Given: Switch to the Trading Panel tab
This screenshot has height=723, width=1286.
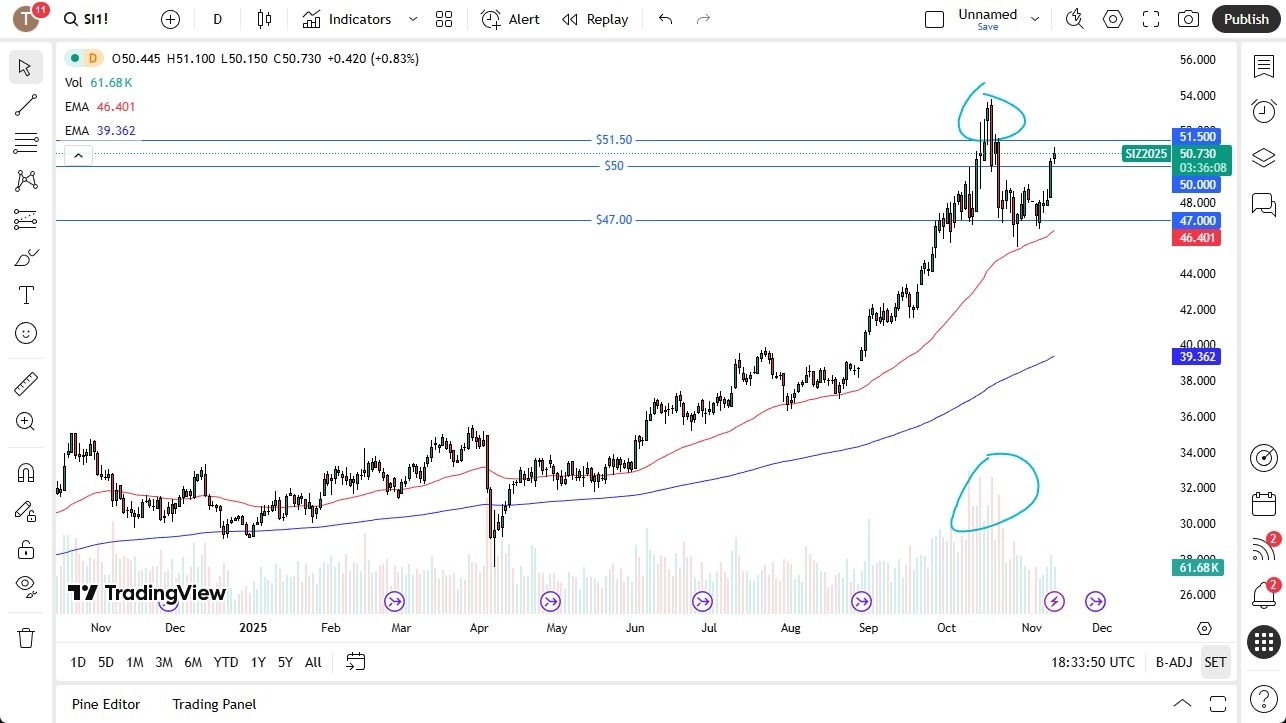Looking at the screenshot, I should pyautogui.click(x=213, y=704).
